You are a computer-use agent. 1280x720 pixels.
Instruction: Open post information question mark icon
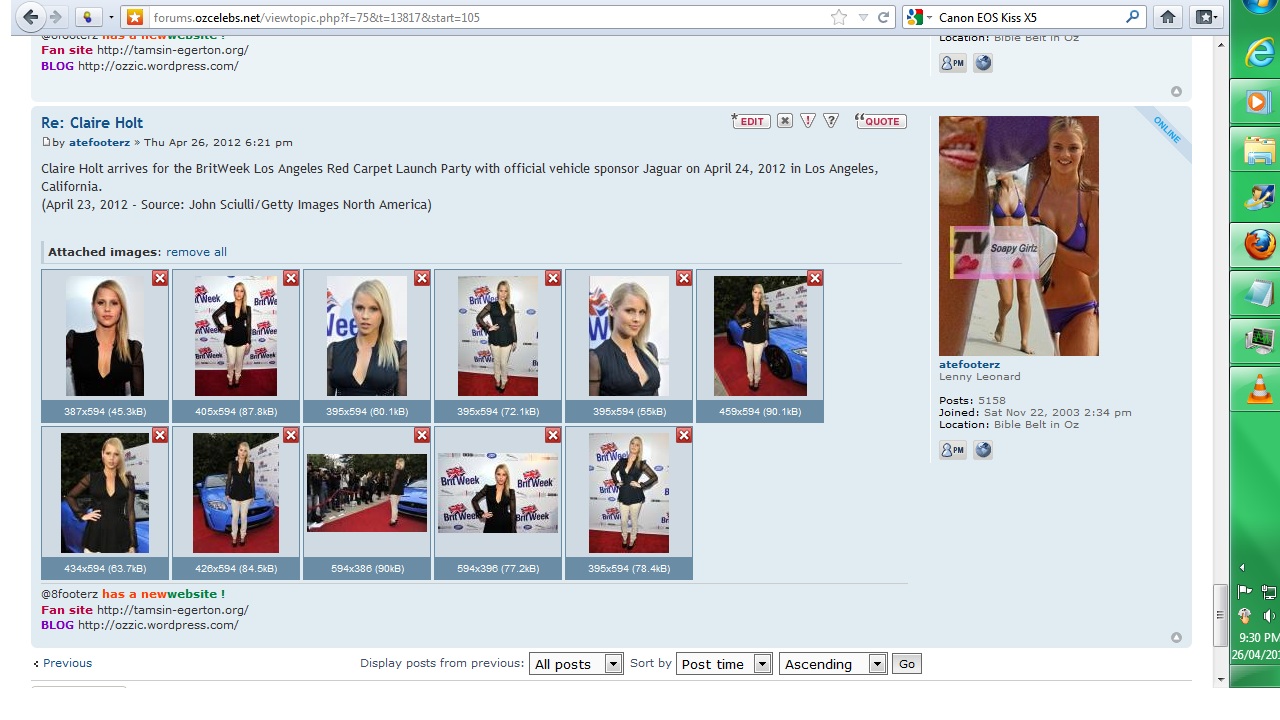[831, 121]
